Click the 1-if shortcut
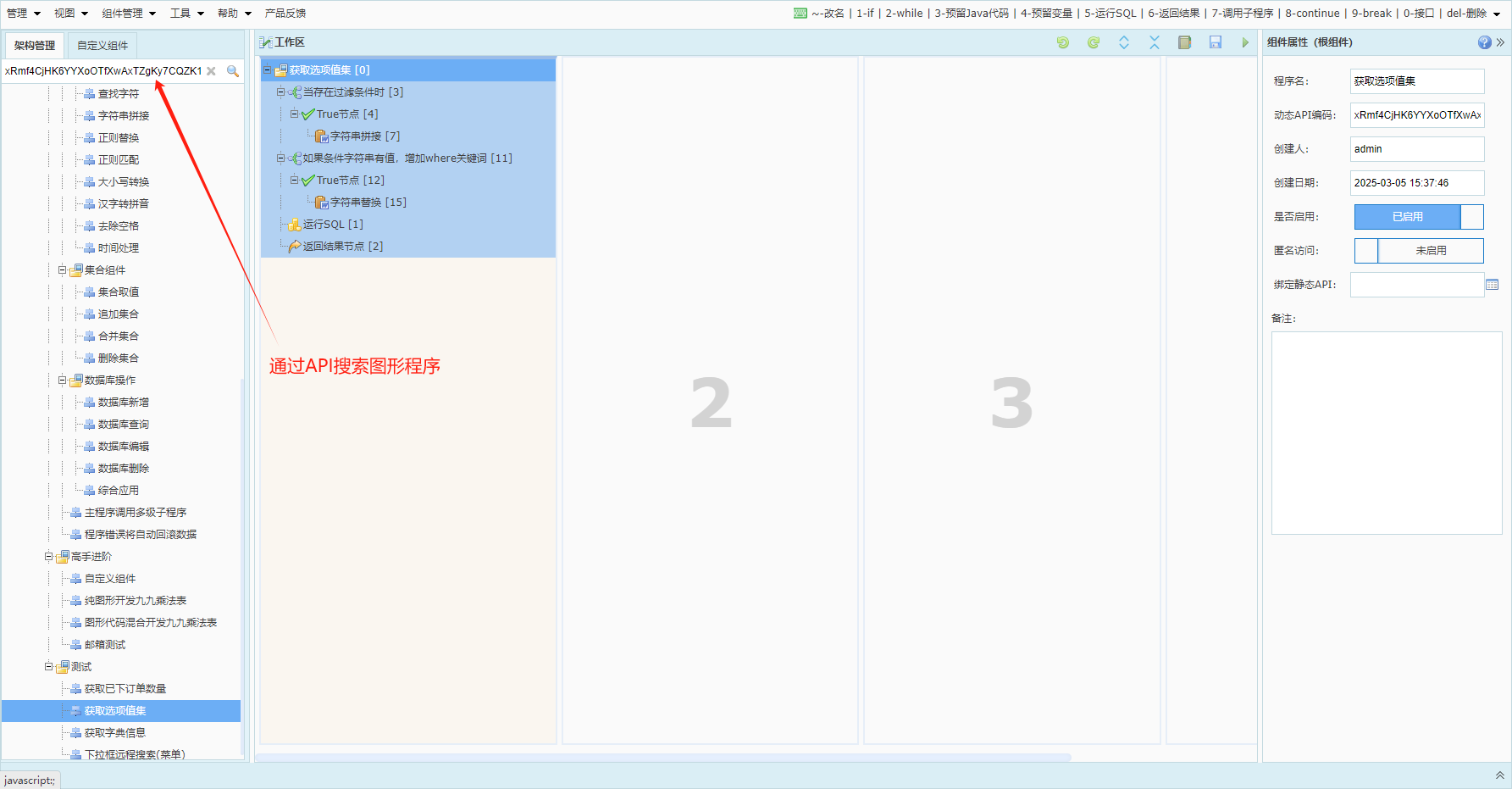The height and width of the screenshot is (789, 1512). (x=865, y=13)
